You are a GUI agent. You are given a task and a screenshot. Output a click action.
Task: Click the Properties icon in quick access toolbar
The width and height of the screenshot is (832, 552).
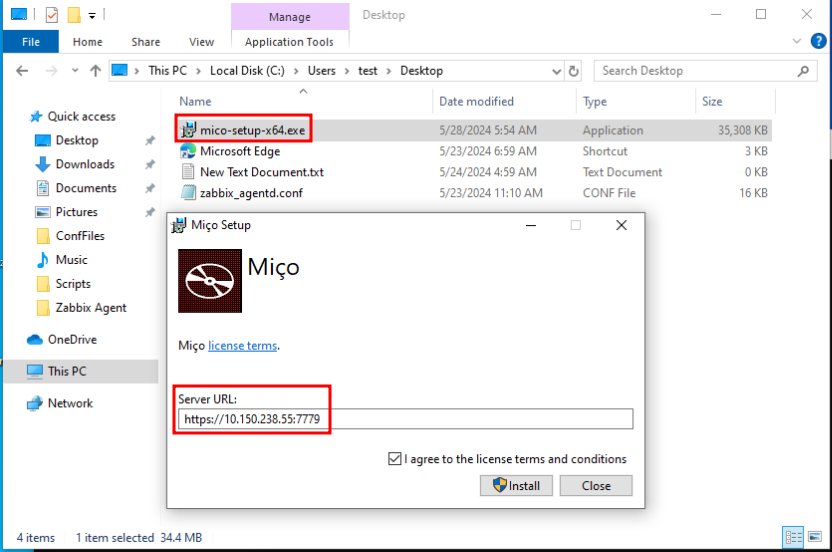click(51, 15)
